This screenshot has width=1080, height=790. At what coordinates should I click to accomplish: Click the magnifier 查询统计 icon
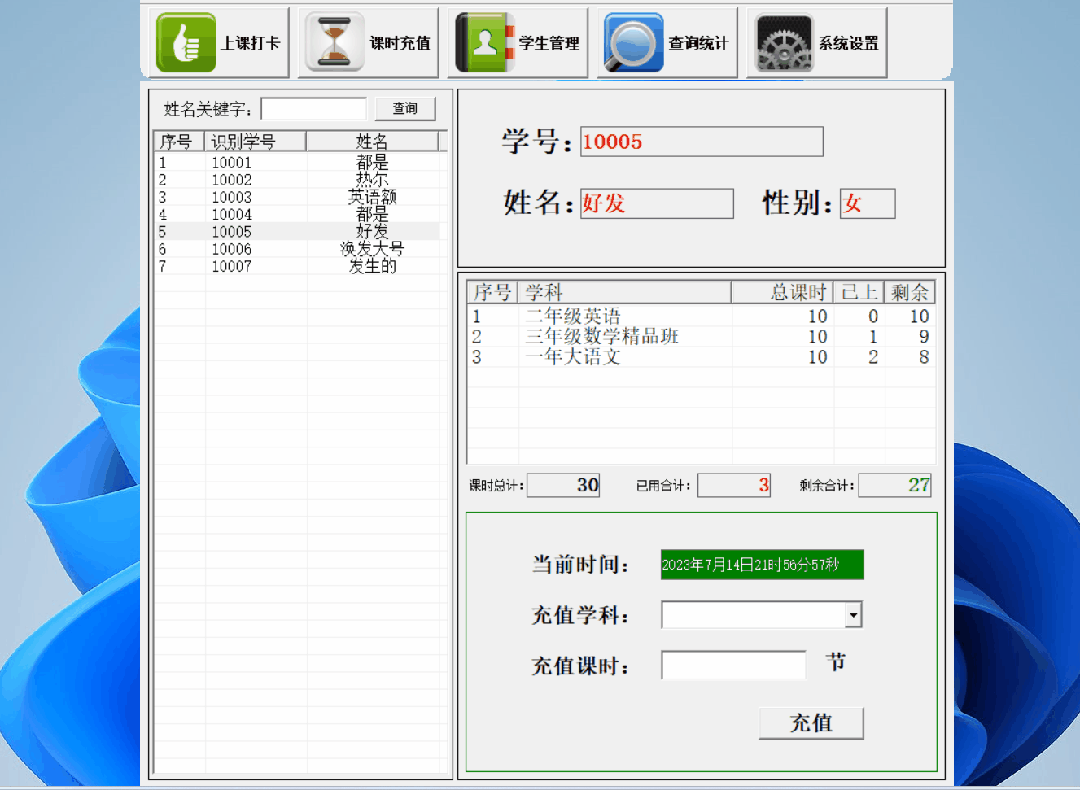tap(634, 42)
